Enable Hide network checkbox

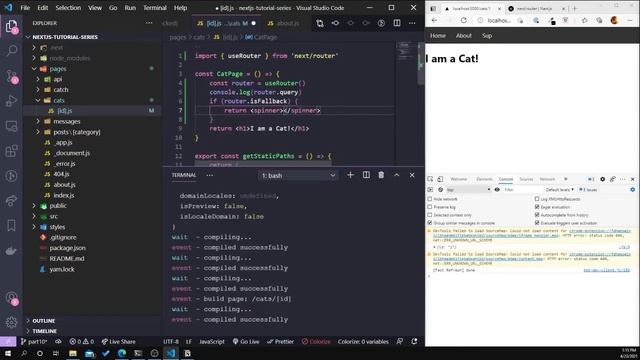(x=430, y=199)
